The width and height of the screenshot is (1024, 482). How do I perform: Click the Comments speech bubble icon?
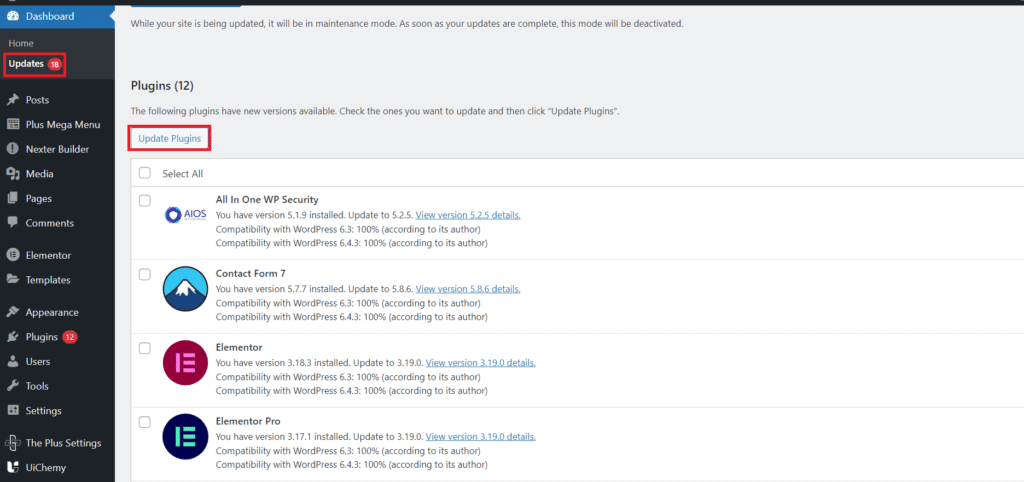click(12, 223)
